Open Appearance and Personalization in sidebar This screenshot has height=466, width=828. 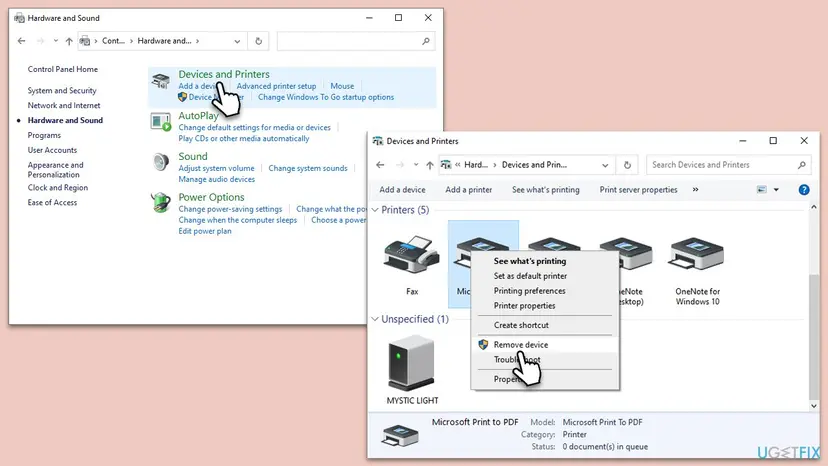55,170
